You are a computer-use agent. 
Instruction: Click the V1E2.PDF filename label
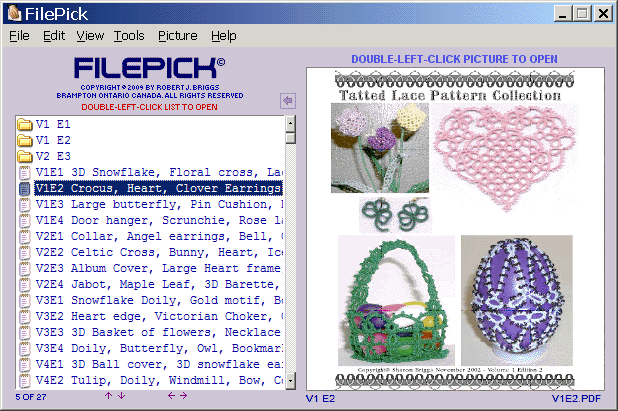click(x=576, y=399)
